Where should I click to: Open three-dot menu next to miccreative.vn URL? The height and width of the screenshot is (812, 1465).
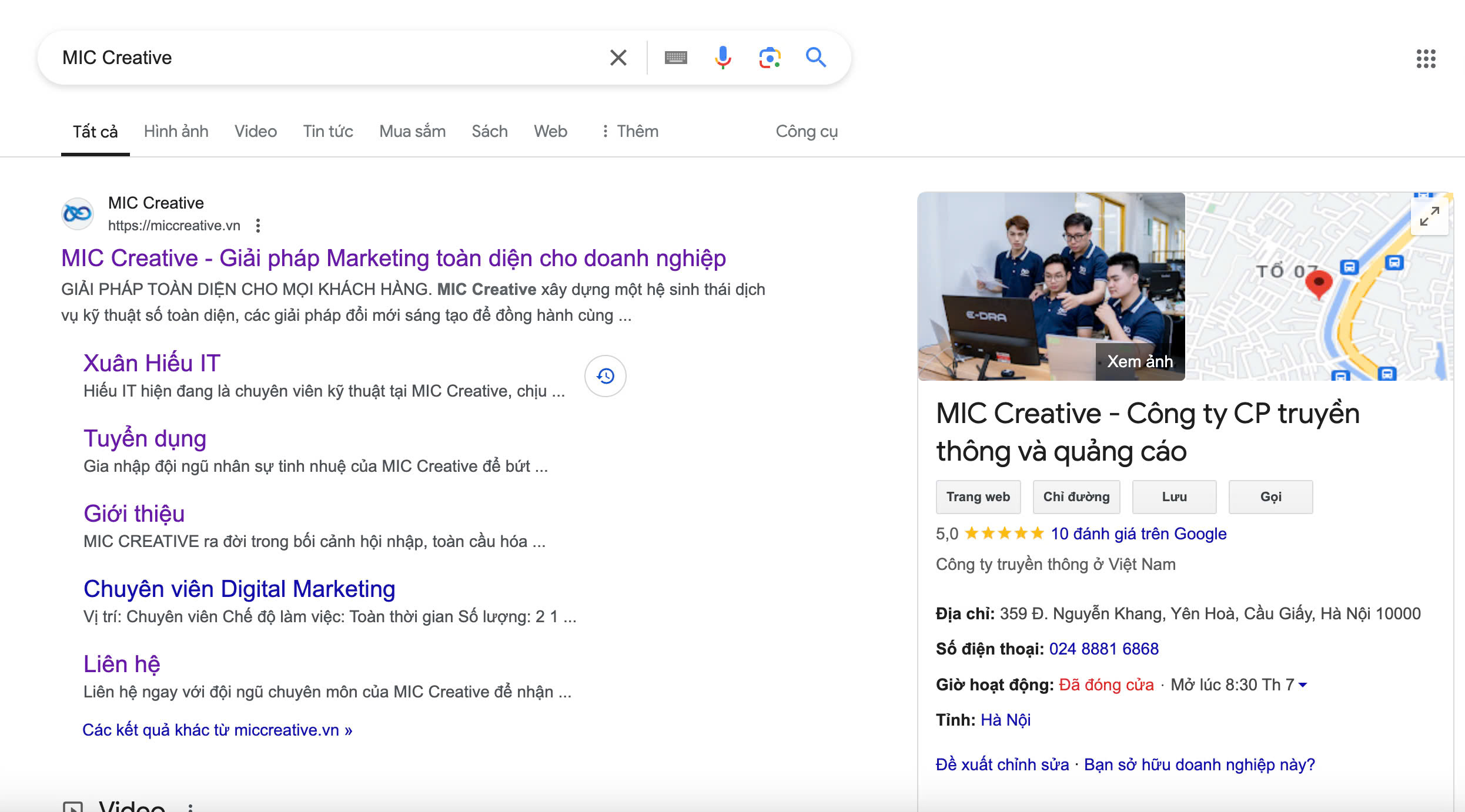258,226
